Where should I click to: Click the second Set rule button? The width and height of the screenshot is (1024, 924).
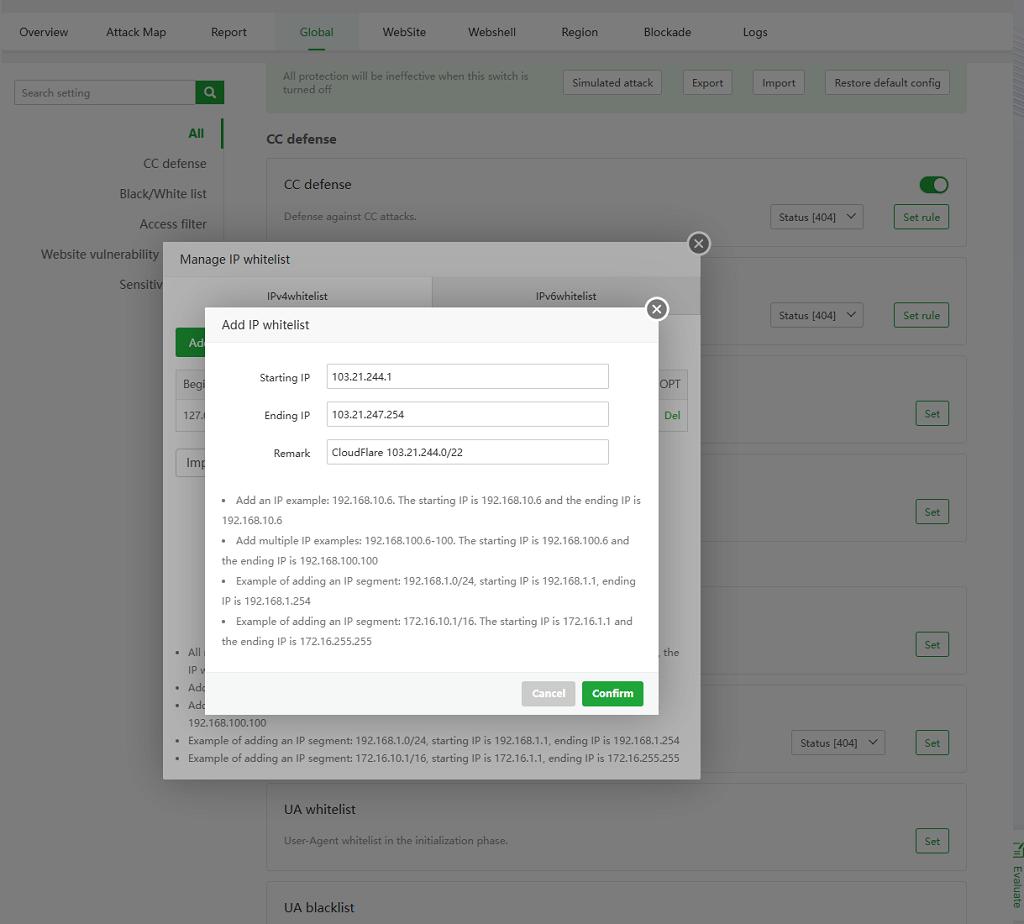coord(921,315)
